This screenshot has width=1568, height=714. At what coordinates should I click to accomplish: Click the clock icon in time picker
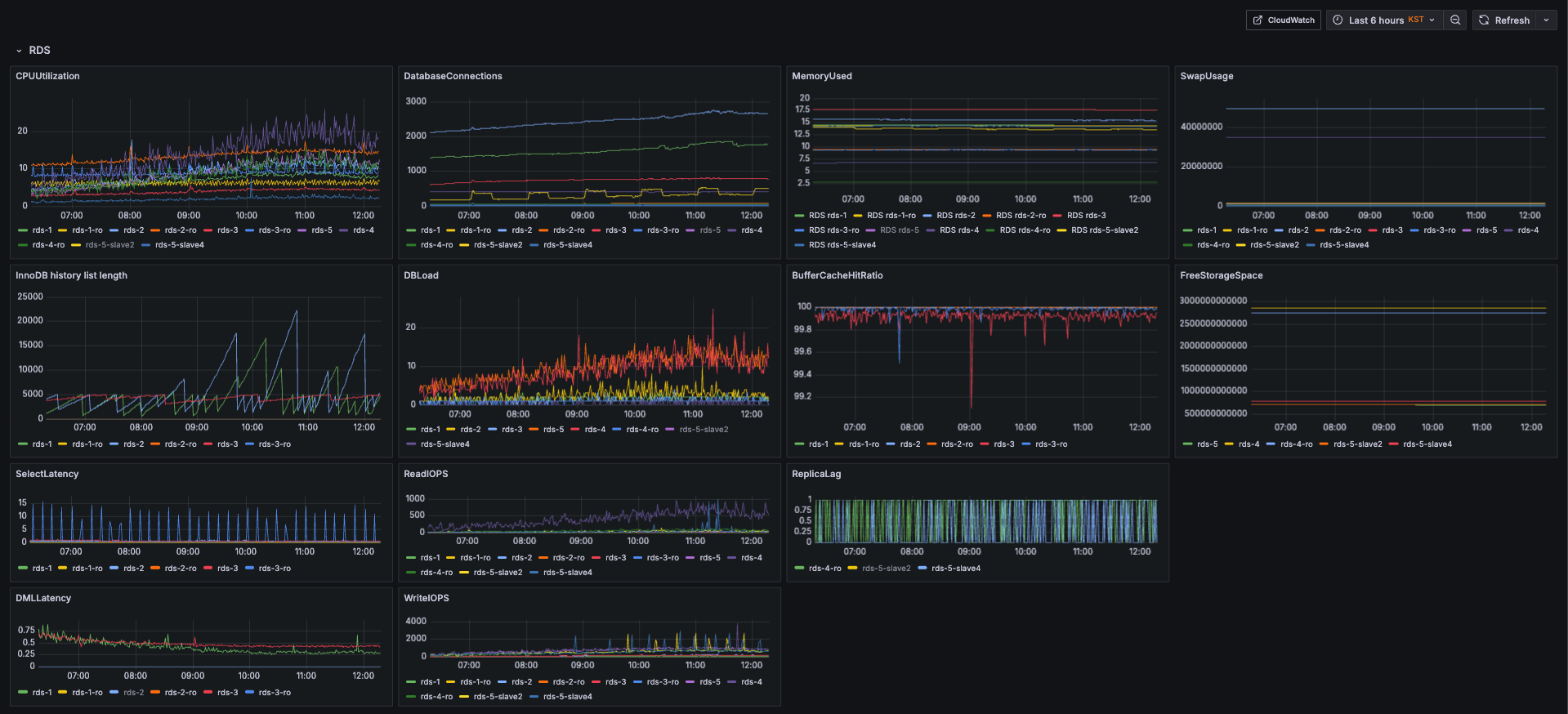tap(1338, 20)
